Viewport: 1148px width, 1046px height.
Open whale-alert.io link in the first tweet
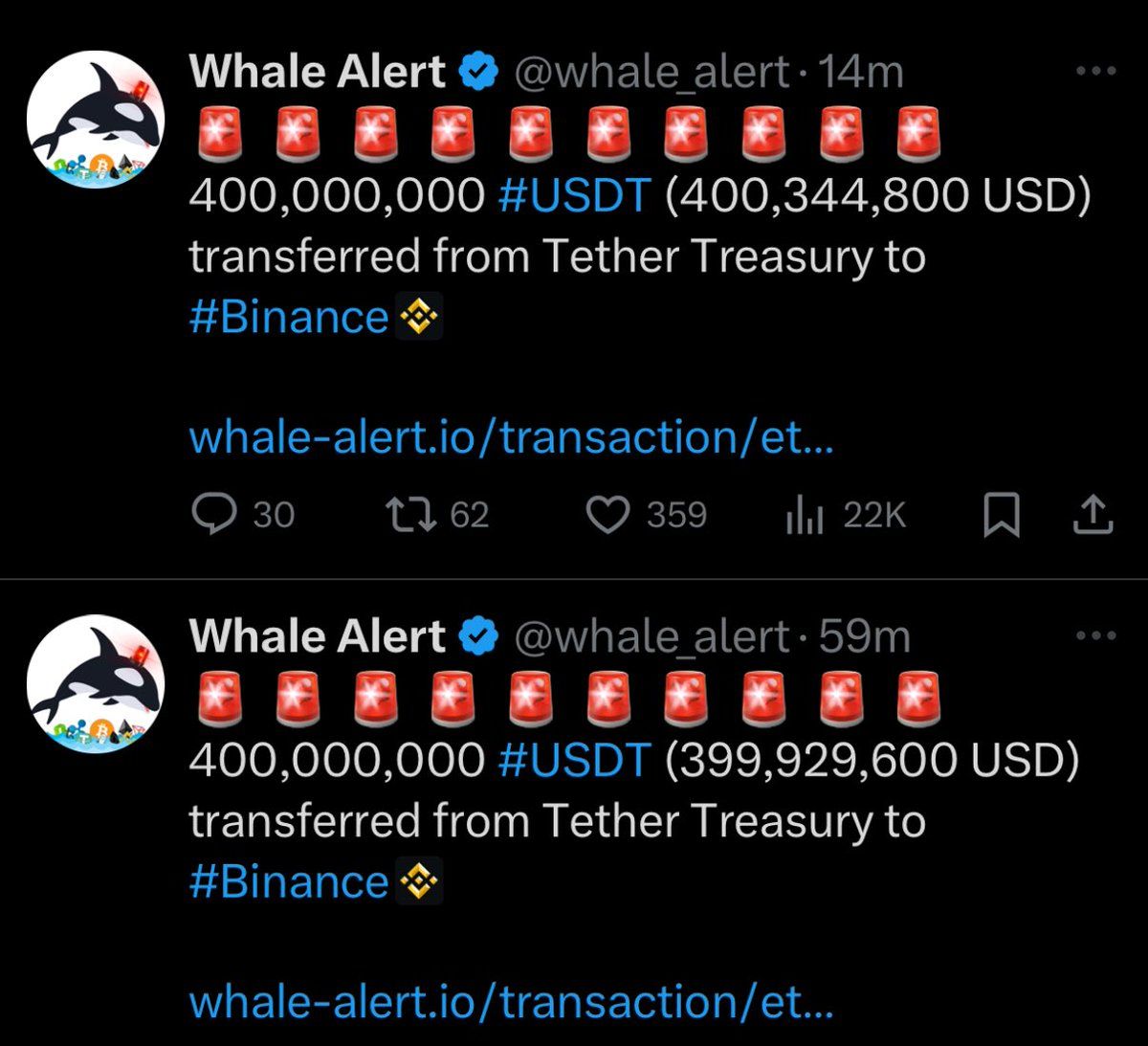coord(512,437)
